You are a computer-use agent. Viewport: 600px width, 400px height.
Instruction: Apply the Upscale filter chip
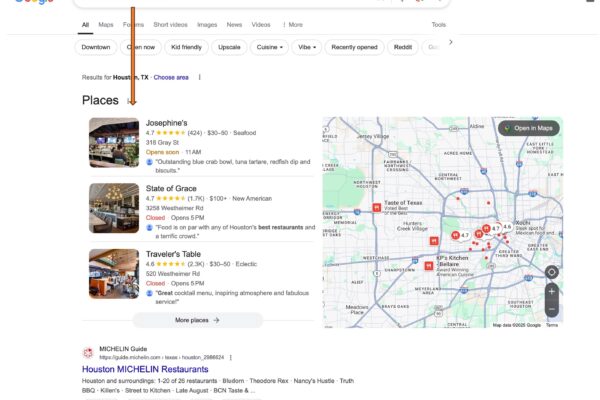point(229,47)
